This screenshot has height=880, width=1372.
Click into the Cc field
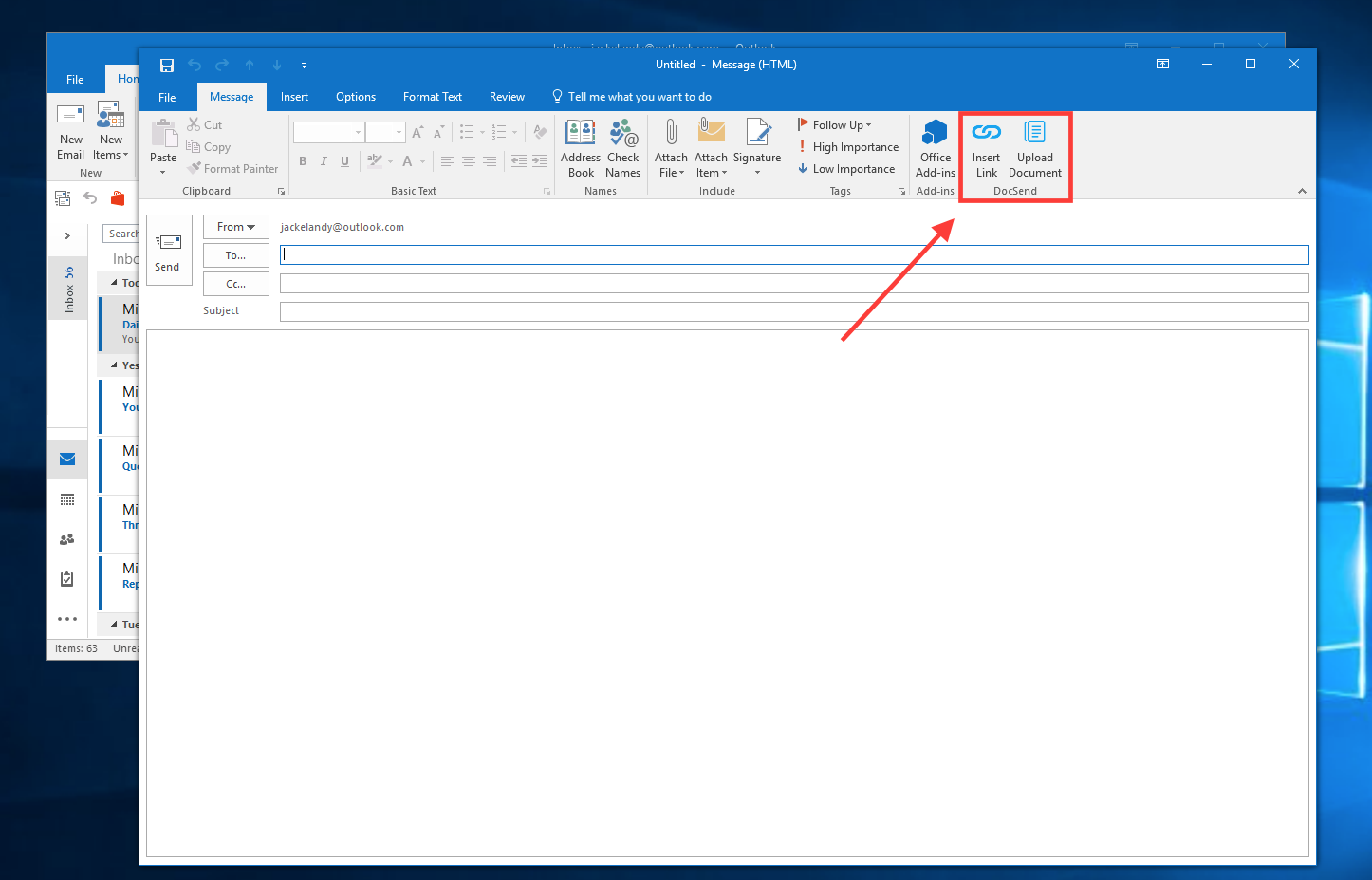pos(794,283)
